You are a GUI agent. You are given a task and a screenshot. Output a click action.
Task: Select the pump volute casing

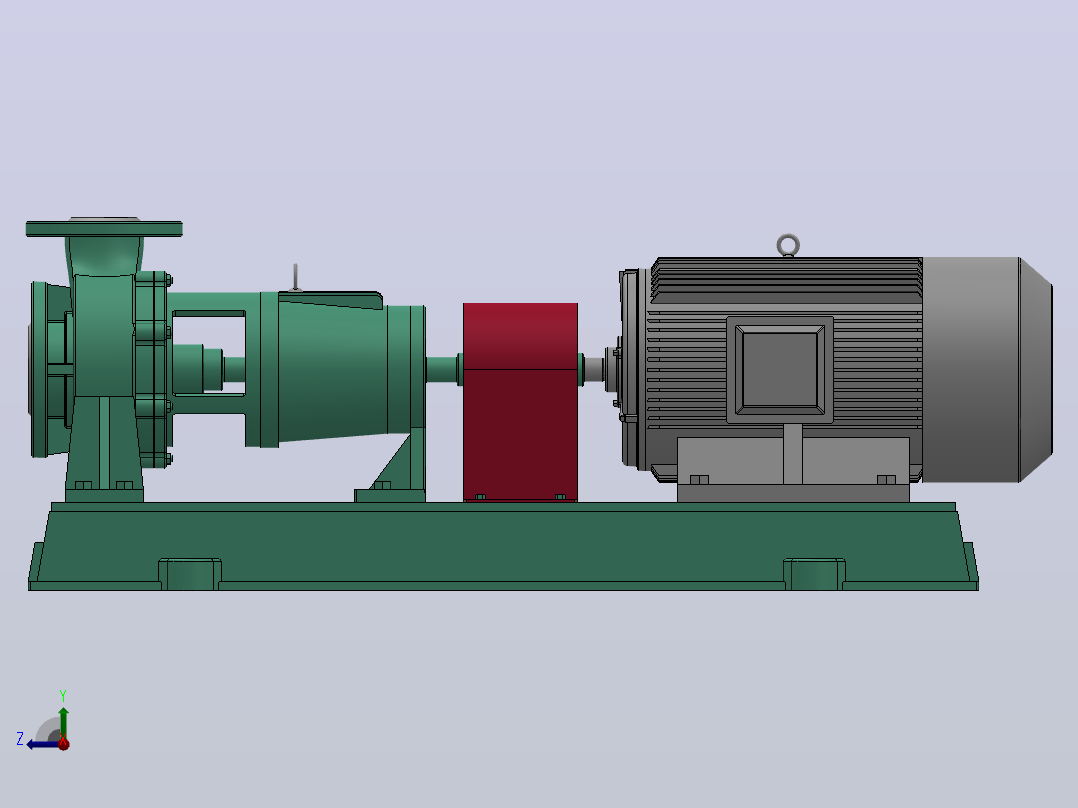[103, 337]
